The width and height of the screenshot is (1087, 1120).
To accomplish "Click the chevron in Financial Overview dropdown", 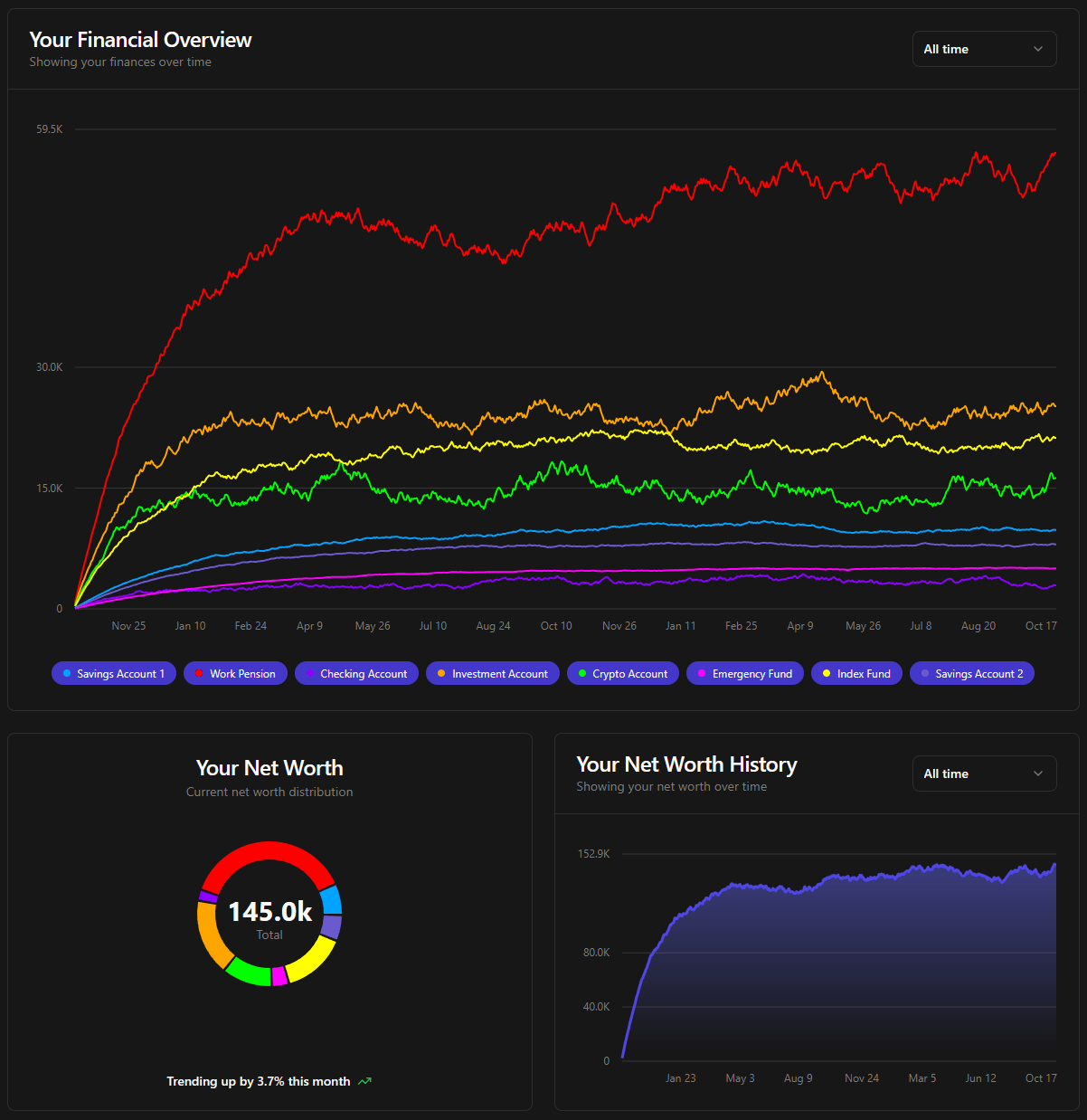I will click(1038, 50).
